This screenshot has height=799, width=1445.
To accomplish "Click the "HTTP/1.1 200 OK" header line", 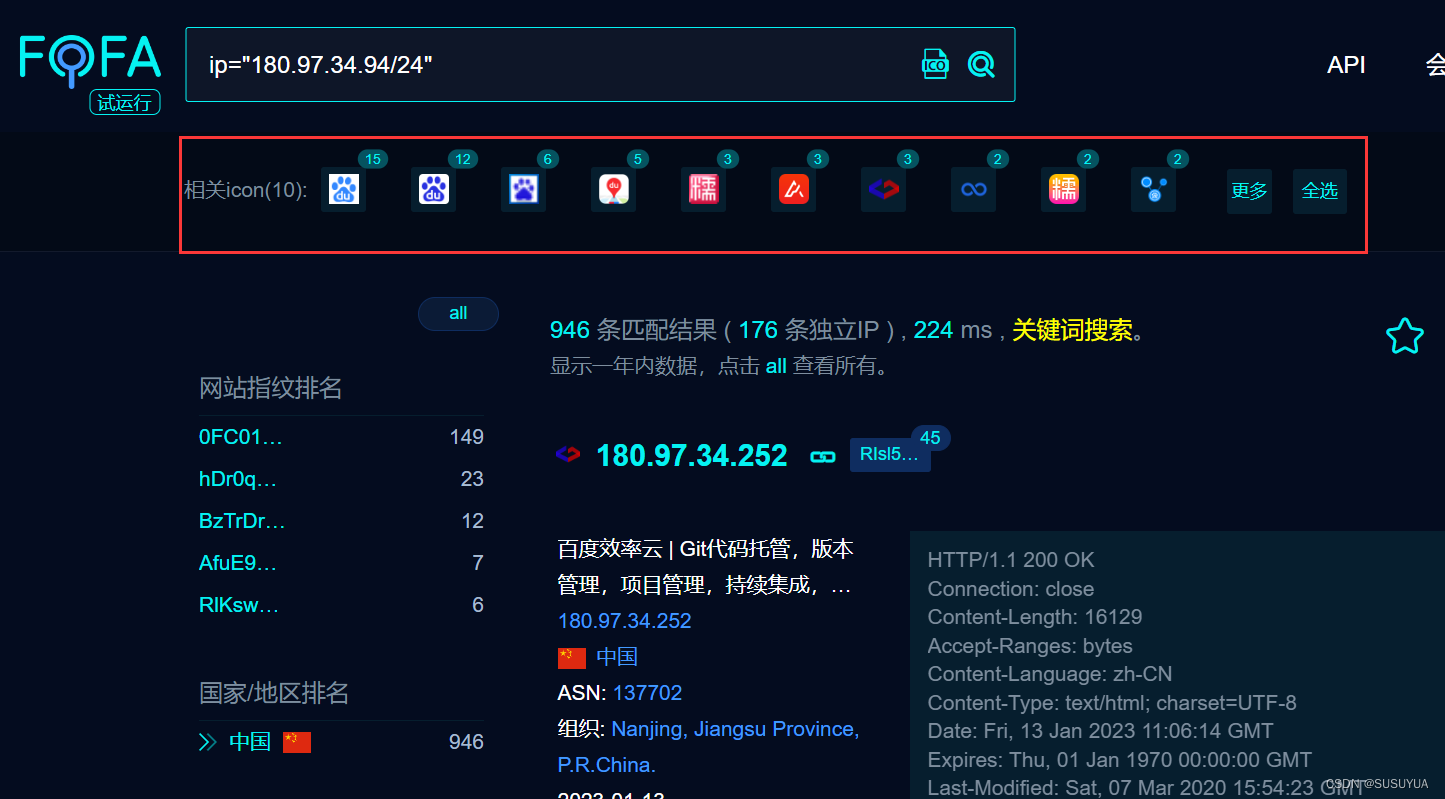I will coord(1011,560).
